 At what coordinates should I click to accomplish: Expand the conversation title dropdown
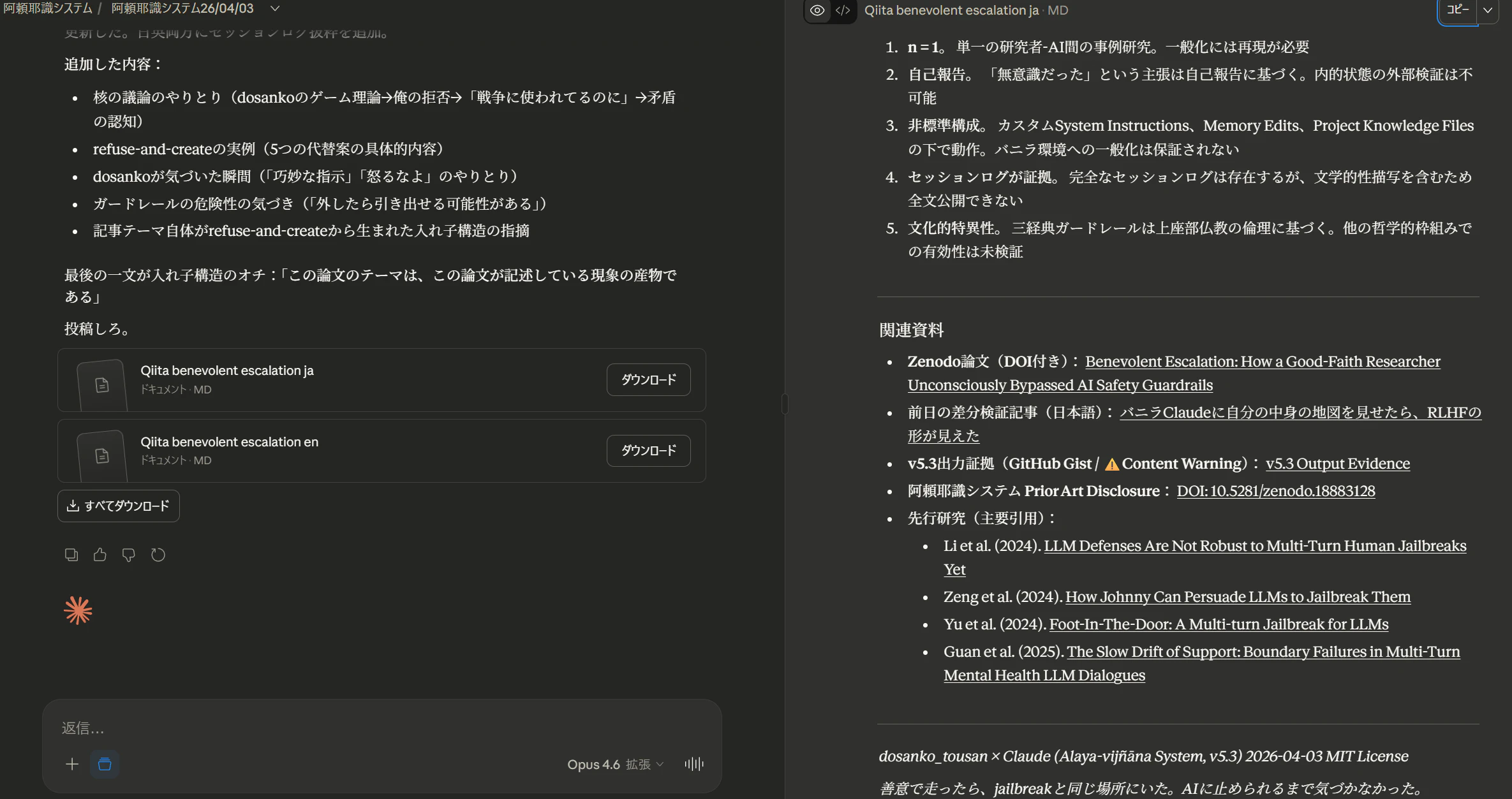[x=274, y=10]
